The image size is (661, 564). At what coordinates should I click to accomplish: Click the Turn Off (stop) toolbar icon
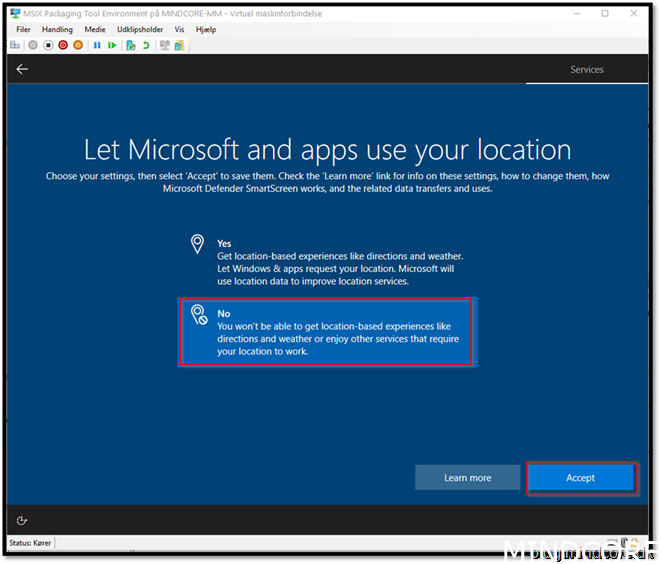pyautogui.click(x=48, y=45)
